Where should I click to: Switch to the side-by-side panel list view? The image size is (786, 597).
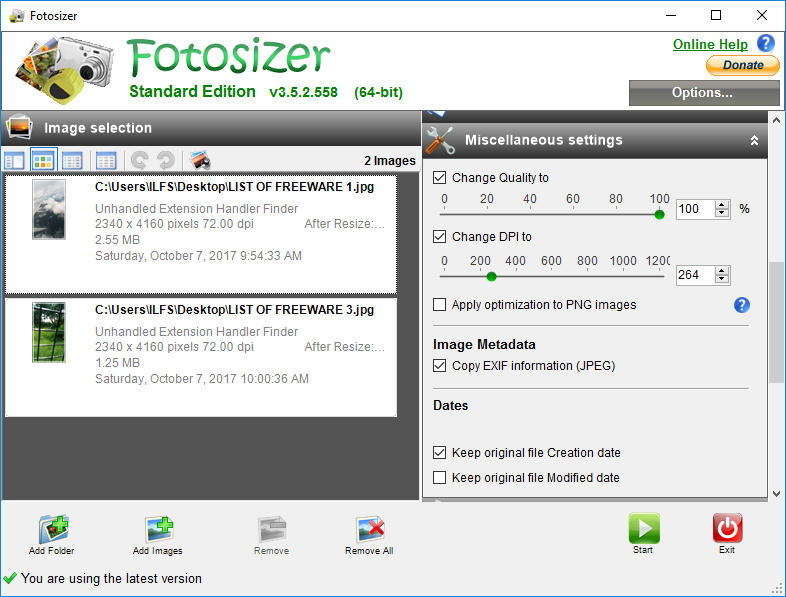(x=14, y=161)
